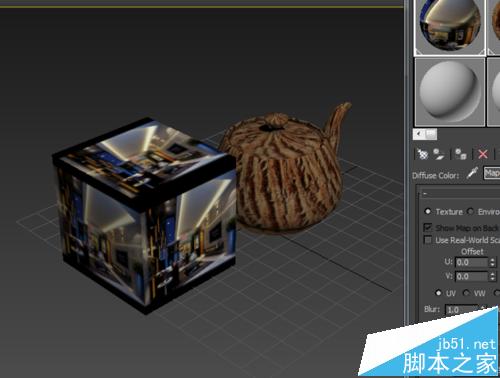Click Assign Material to Selection icon
This screenshot has width=500, height=378.
point(461,154)
